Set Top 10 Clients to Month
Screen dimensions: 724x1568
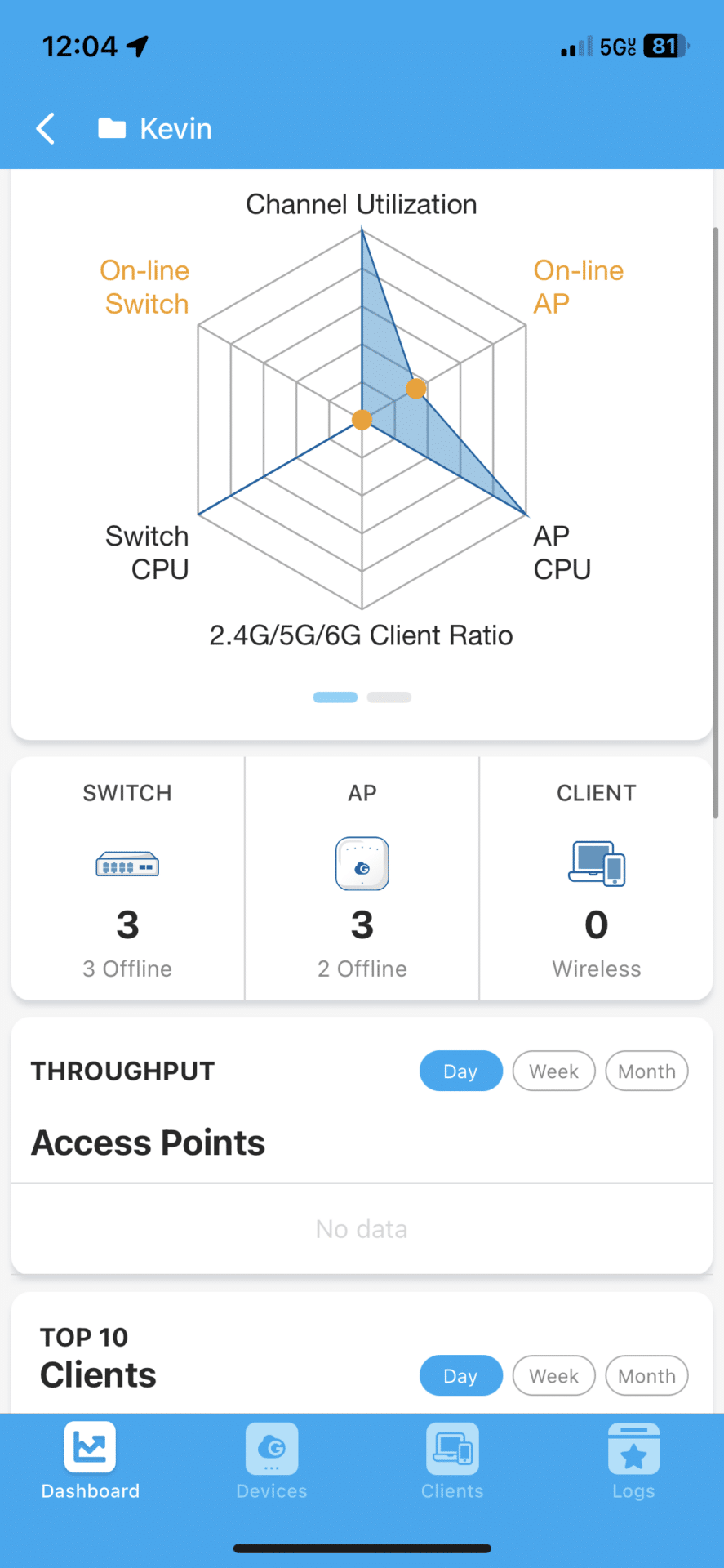(647, 1375)
